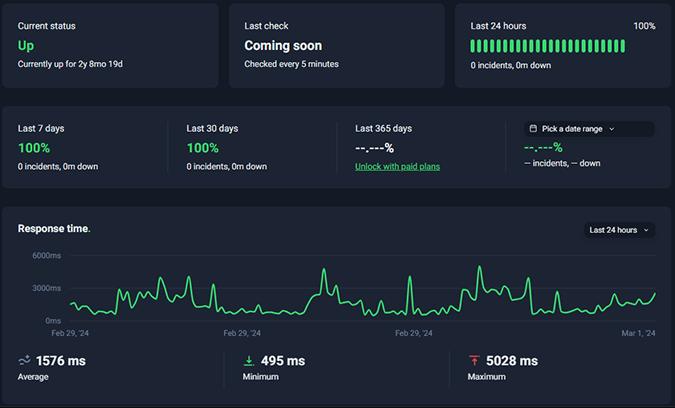Click the calendar icon beside Pick a date range

[533, 129]
